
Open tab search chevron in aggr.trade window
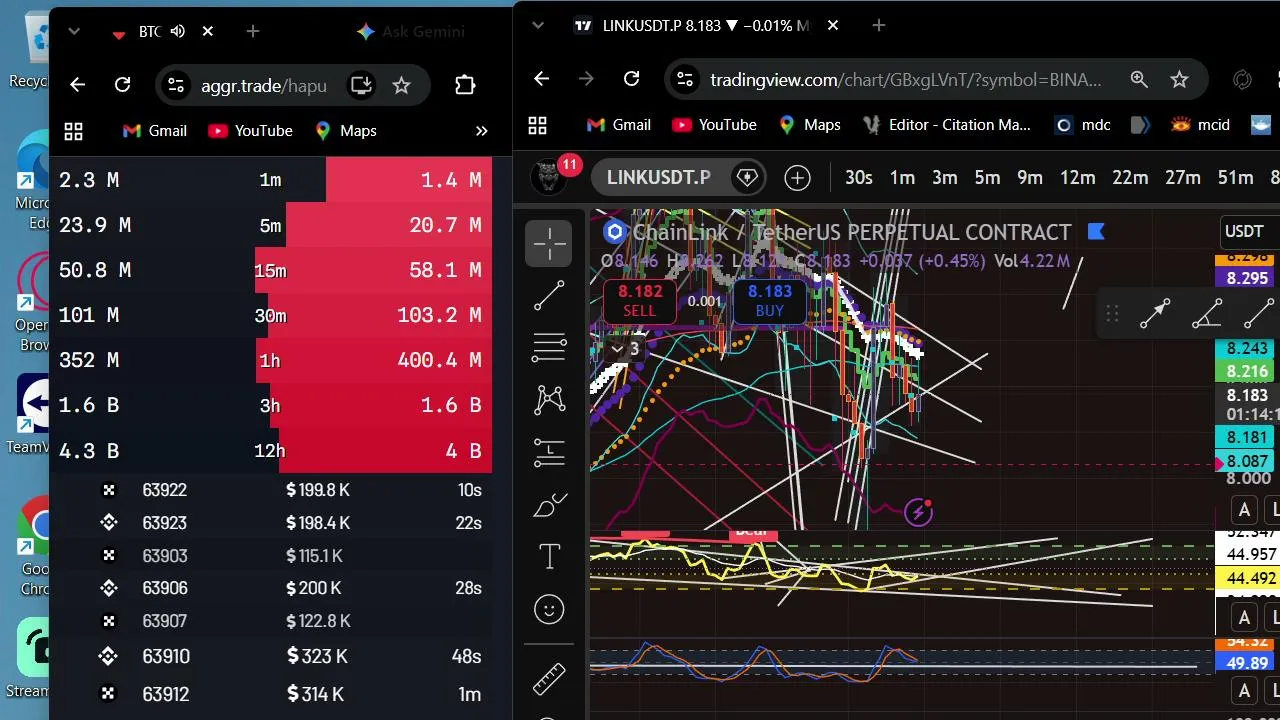[x=73, y=32]
